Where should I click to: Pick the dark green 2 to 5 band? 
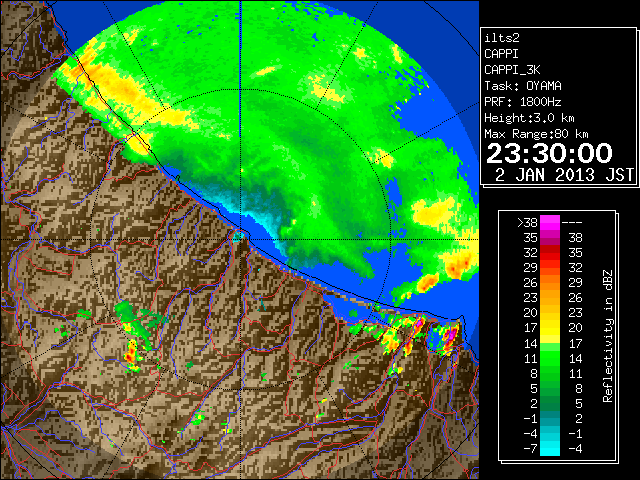[x=550, y=404]
